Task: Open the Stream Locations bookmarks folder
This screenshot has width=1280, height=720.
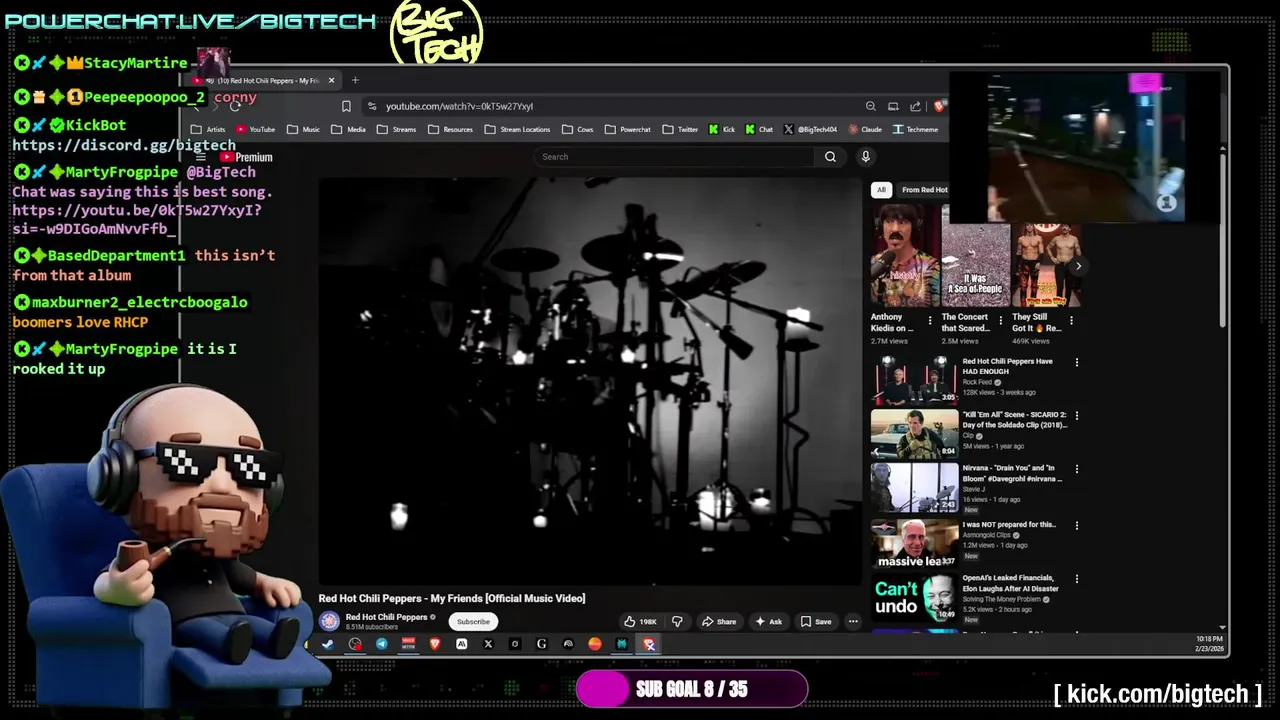Action: (x=517, y=129)
